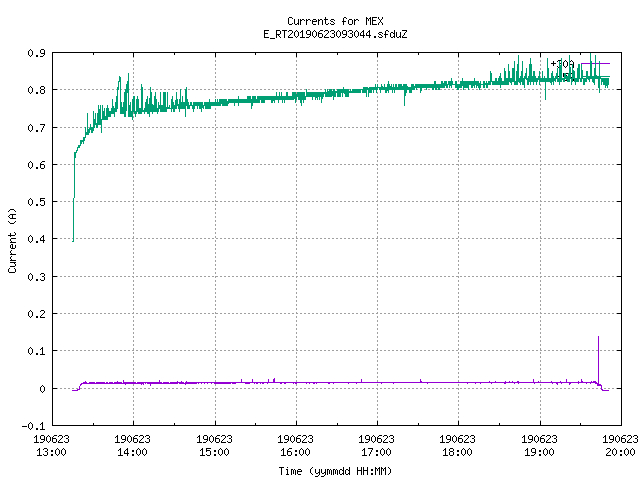The image size is (640, 480).
Task: Select the file name E_RT20190623093044.sfduZ
Action: pyautogui.click(x=335, y=34)
